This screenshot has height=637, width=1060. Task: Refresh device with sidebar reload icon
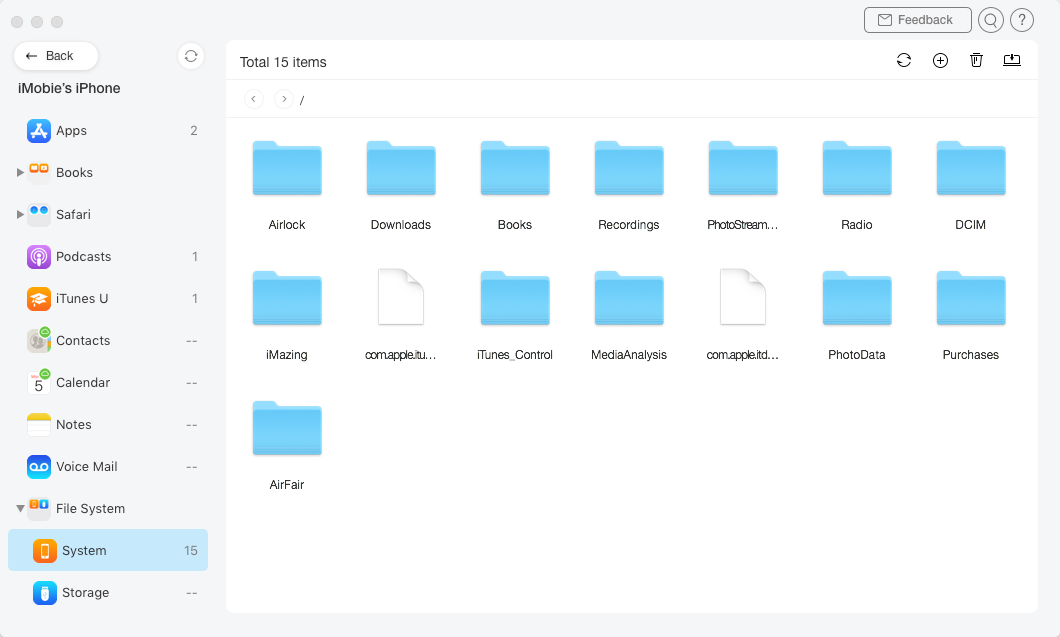(x=191, y=56)
